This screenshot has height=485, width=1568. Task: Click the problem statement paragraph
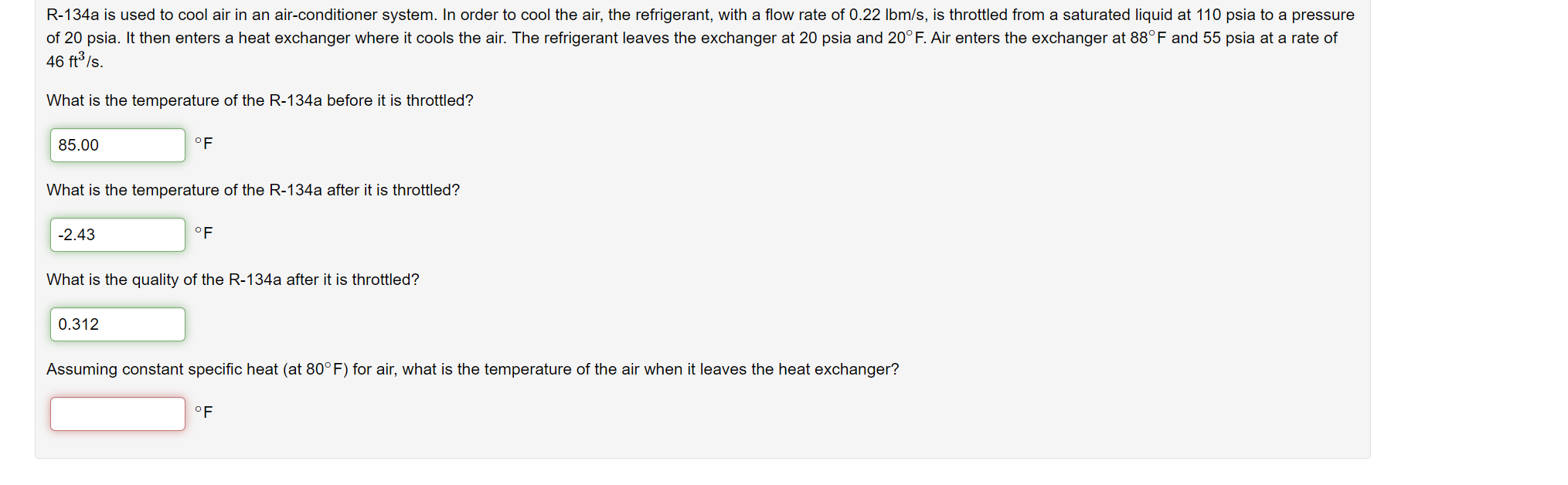tap(696, 37)
